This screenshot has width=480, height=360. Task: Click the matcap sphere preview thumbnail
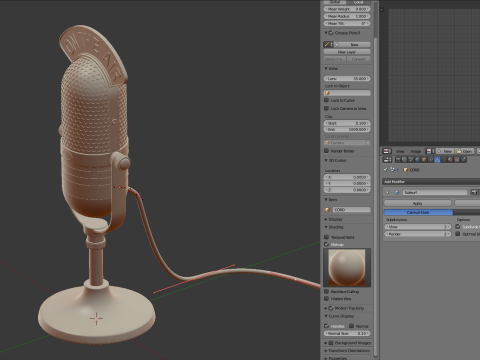click(x=347, y=267)
